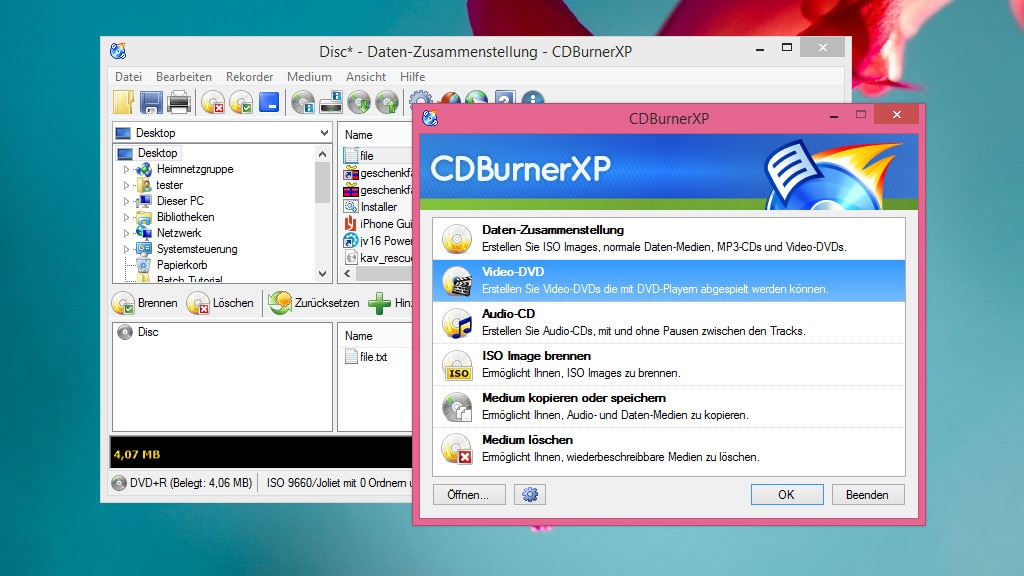The image size is (1024, 576).
Task: Confirm with the OK button
Action: pos(786,494)
